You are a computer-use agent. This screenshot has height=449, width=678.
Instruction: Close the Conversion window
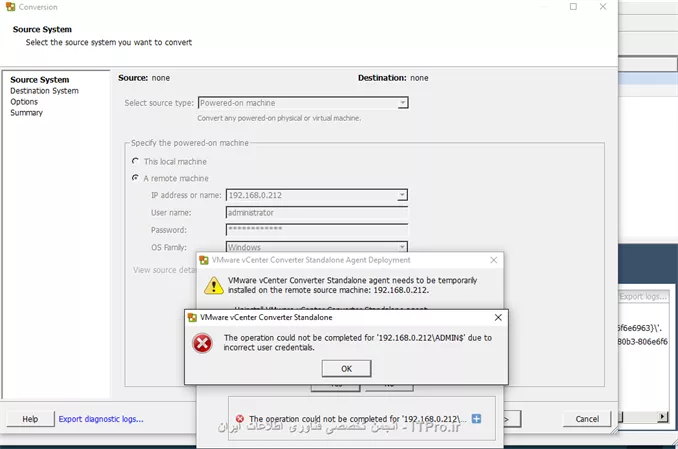603,6
